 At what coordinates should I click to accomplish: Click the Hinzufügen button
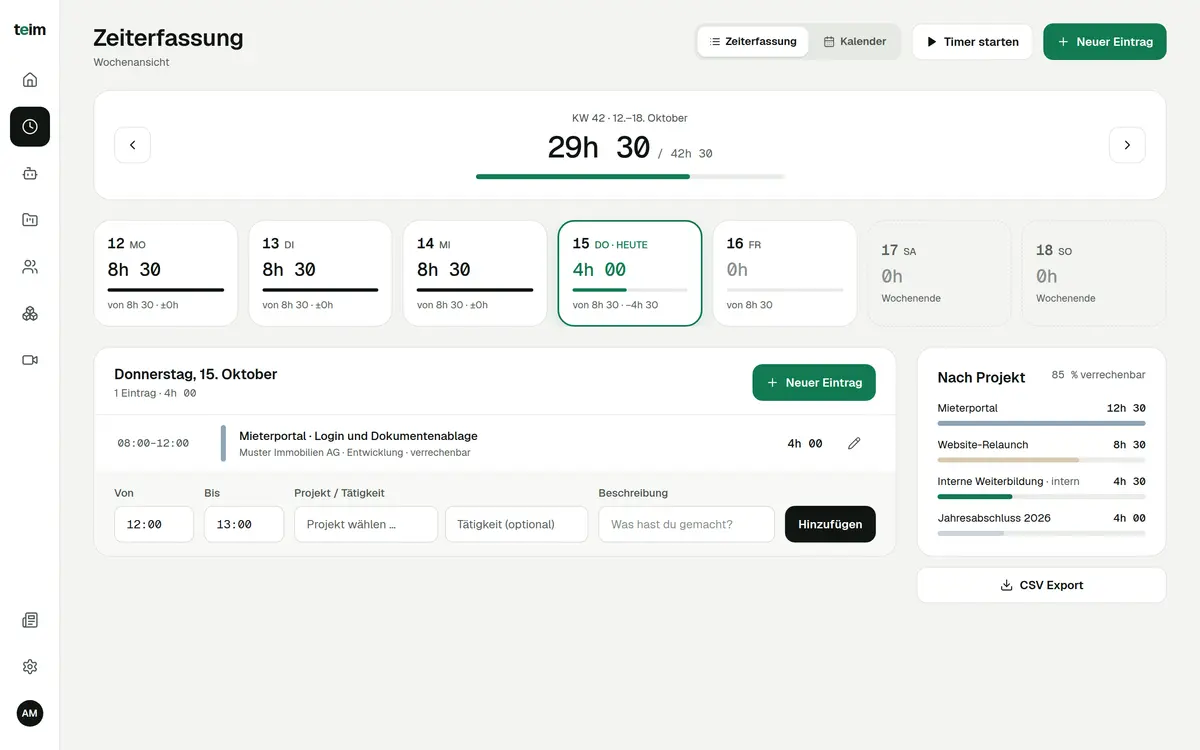(830, 524)
